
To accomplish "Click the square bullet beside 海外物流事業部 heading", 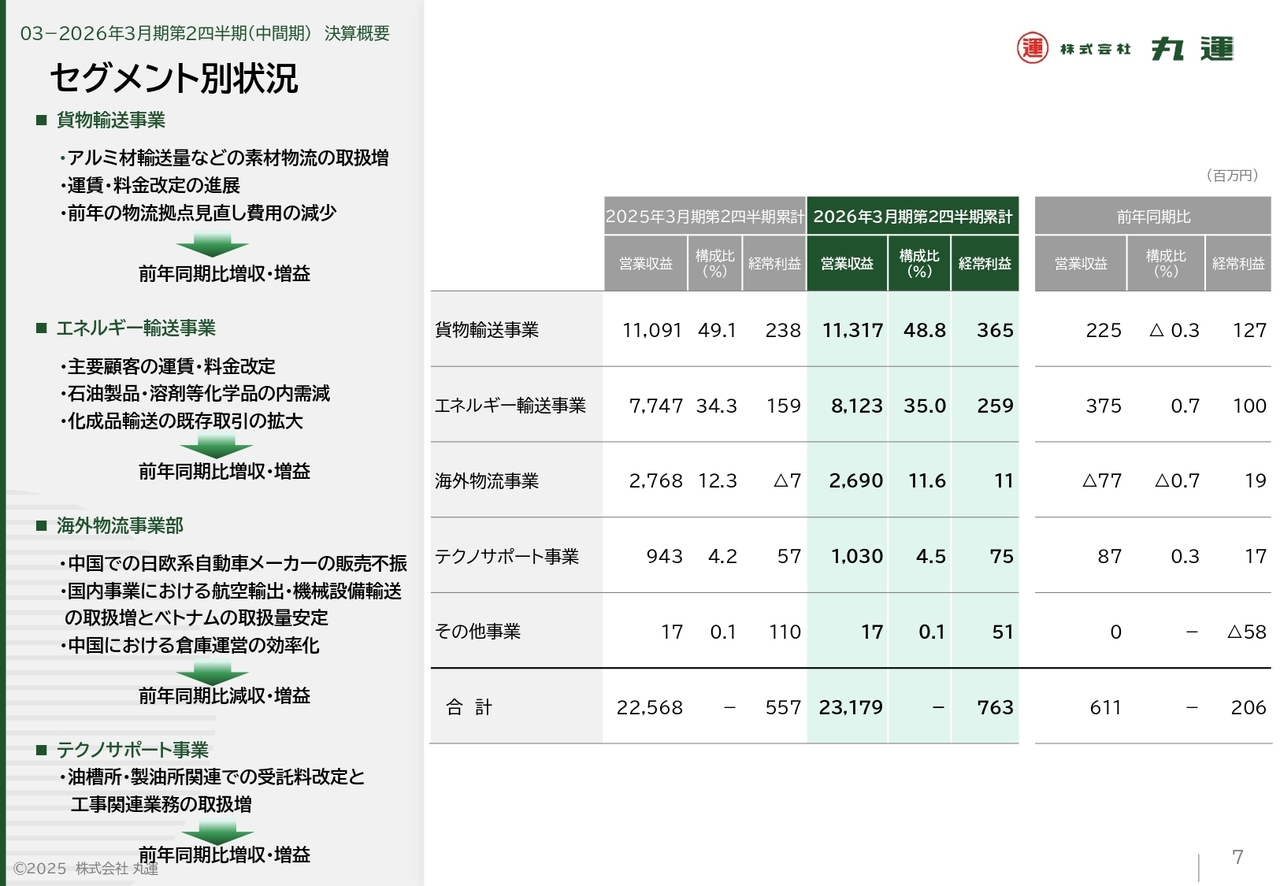I will pos(42,526).
